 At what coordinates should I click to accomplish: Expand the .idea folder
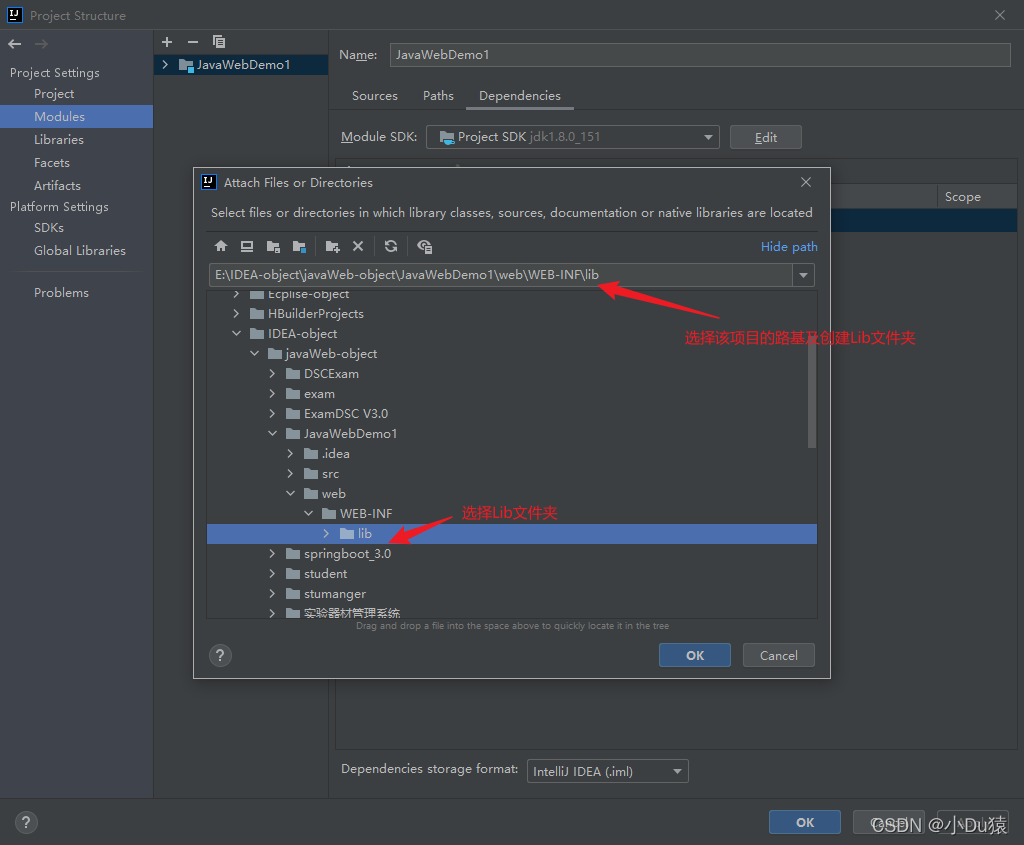290,454
